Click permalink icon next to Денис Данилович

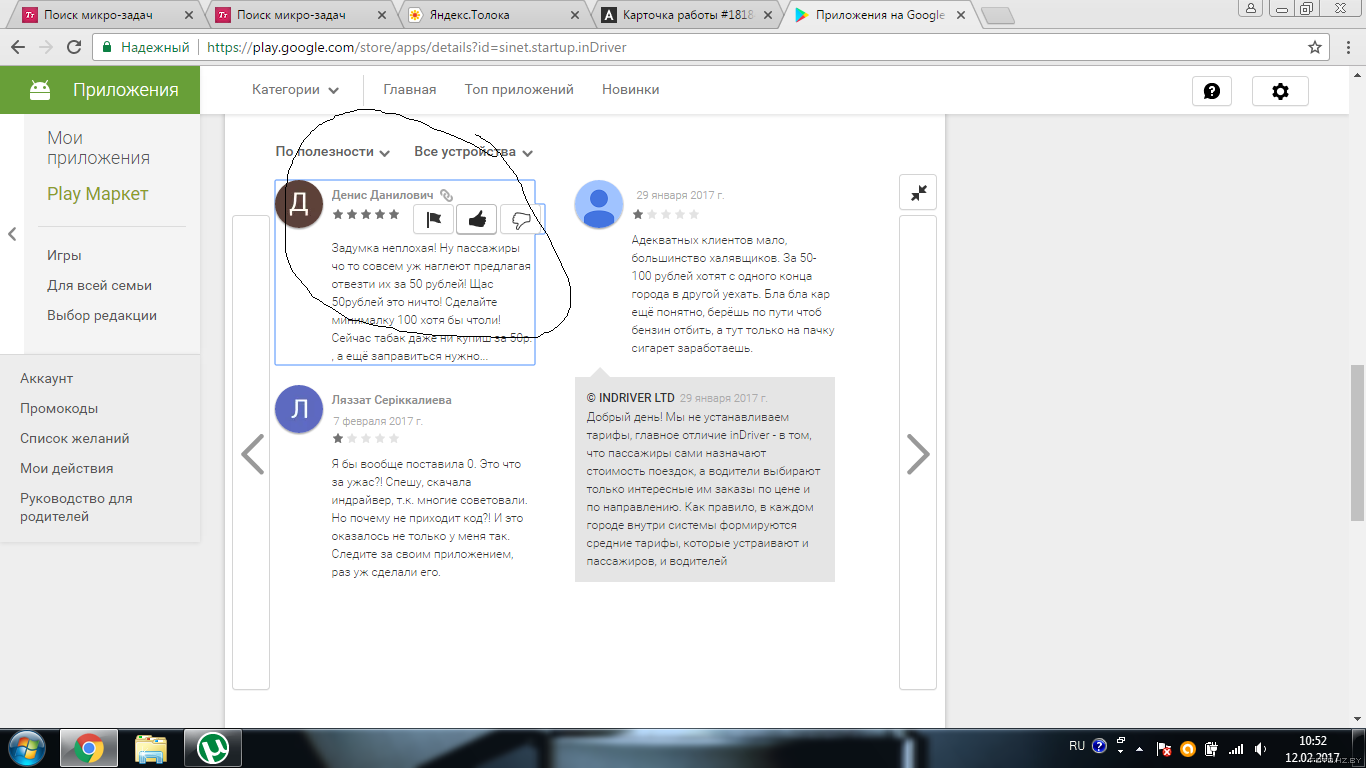(447, 196)
